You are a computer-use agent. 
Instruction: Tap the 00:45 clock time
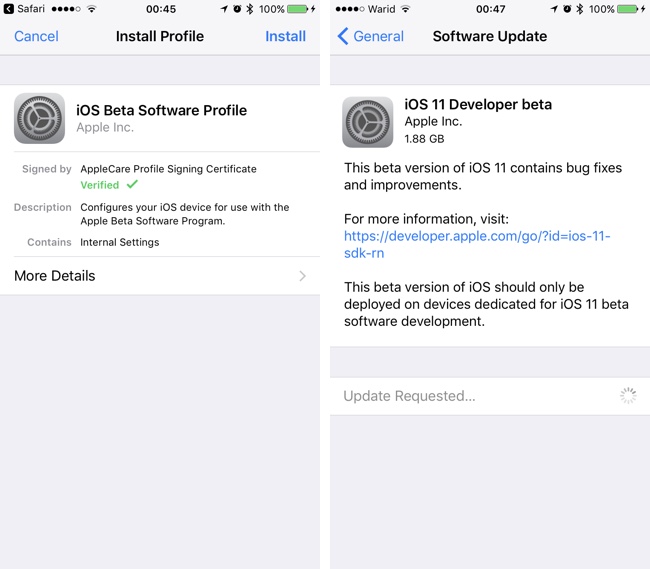[x=161, y=9]
